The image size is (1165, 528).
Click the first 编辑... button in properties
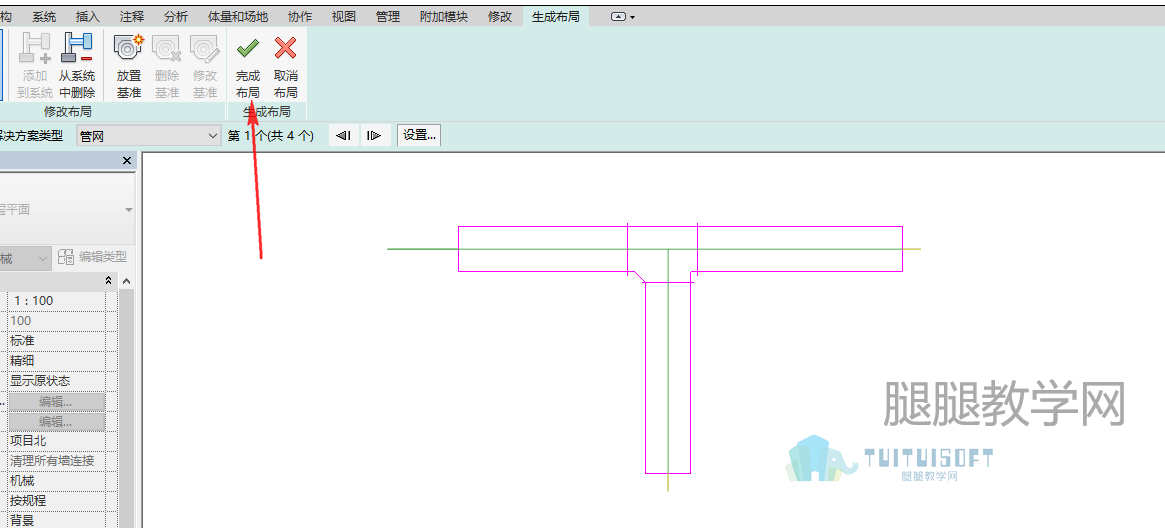(56, 402)
